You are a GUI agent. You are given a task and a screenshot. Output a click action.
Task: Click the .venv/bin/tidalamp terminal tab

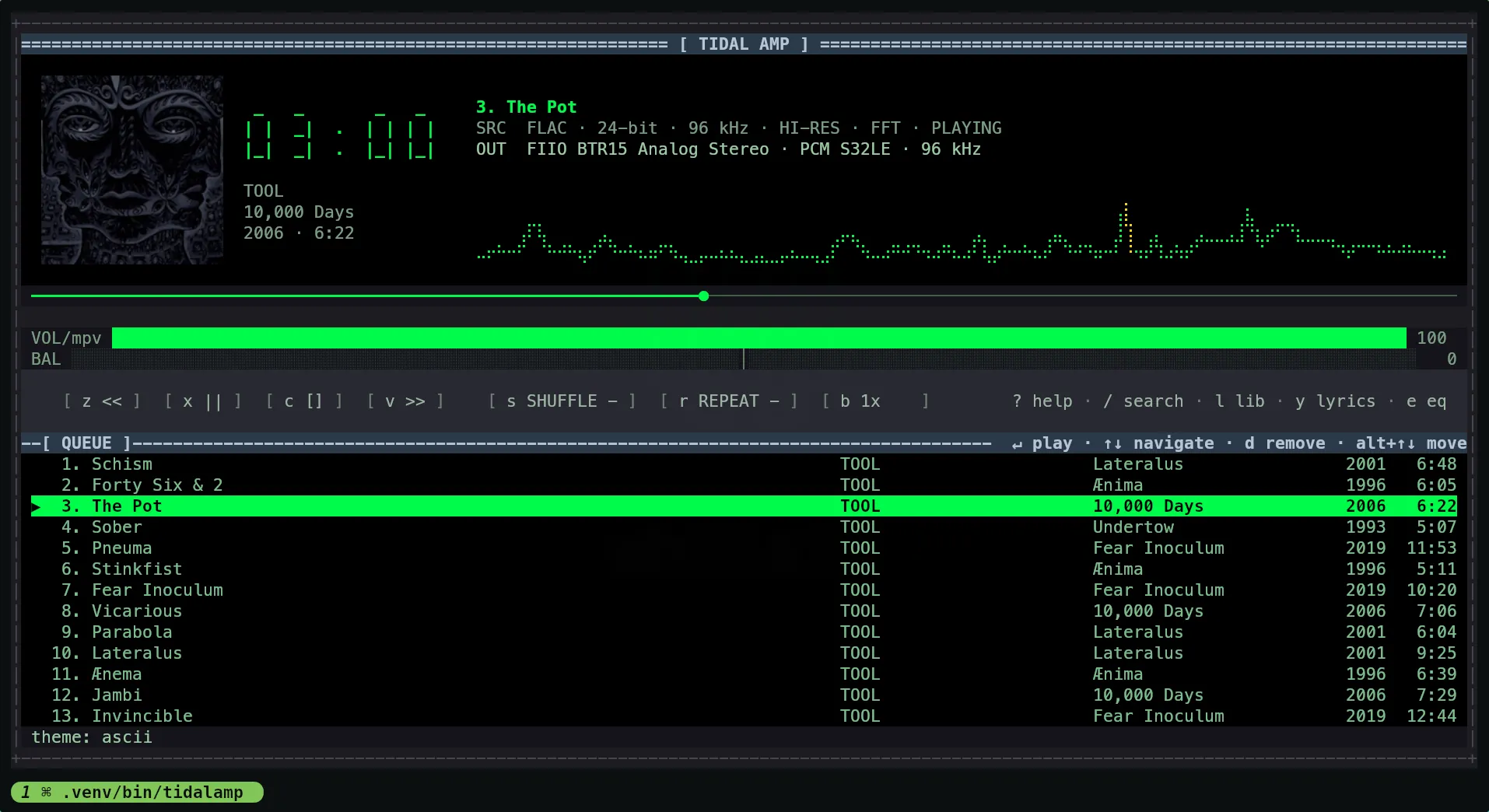(x=137, y=793)
